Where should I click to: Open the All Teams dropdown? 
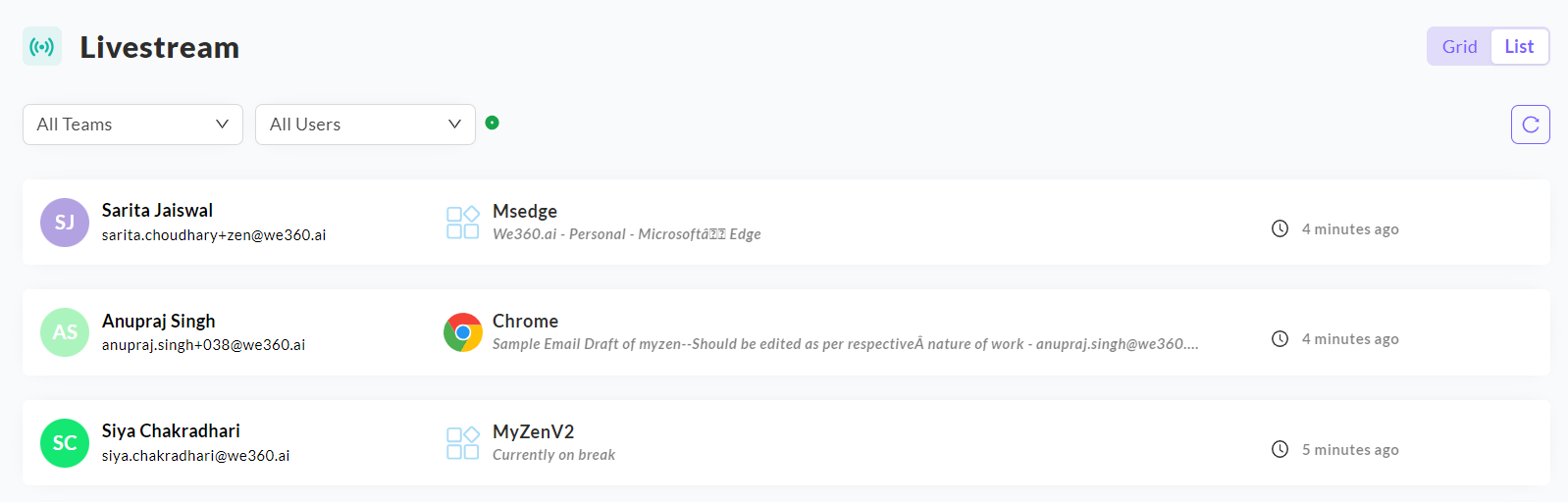(x=132, y=125)
